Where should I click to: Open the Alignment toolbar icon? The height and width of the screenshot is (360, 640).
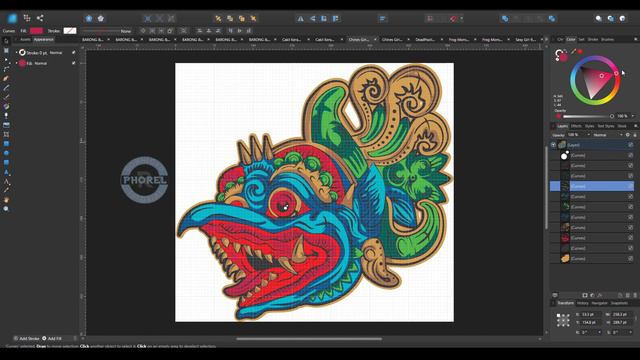(x=383, y=18)
